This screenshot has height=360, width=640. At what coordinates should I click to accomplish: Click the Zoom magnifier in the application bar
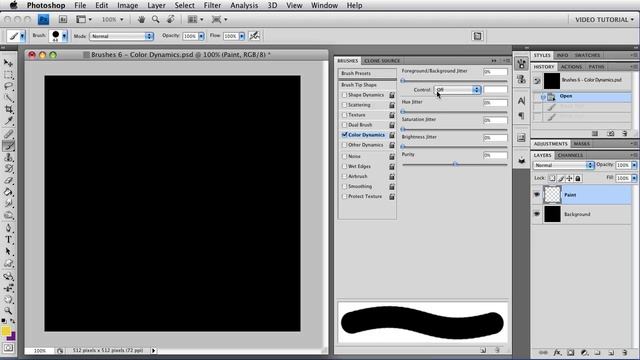[x=156, y=19]
